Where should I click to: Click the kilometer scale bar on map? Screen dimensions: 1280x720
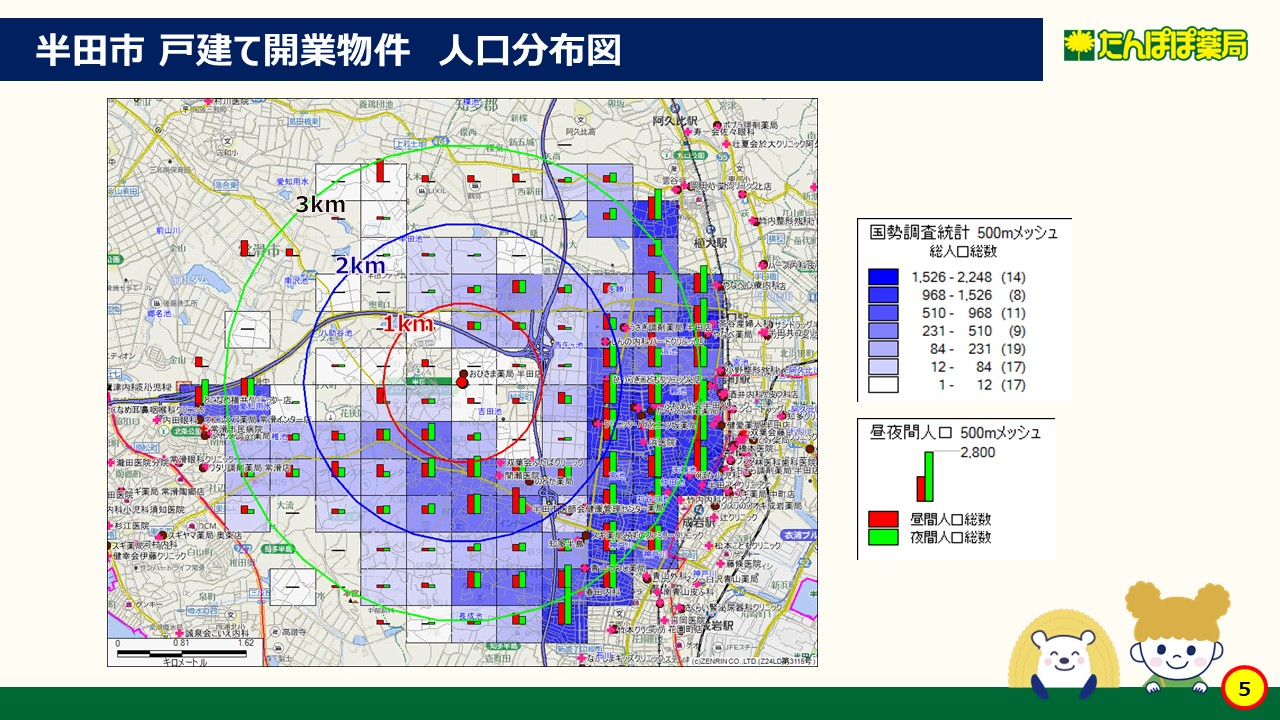point(182,653)
